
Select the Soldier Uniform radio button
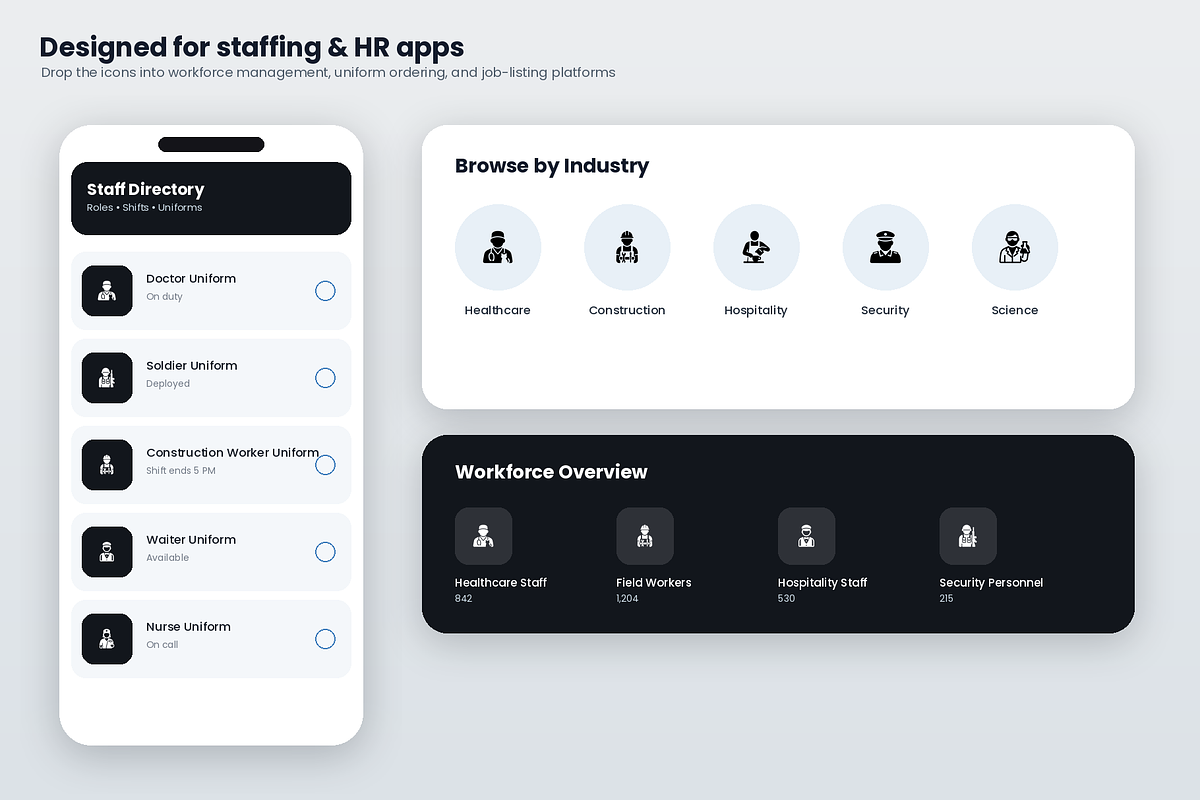[325, 378]
